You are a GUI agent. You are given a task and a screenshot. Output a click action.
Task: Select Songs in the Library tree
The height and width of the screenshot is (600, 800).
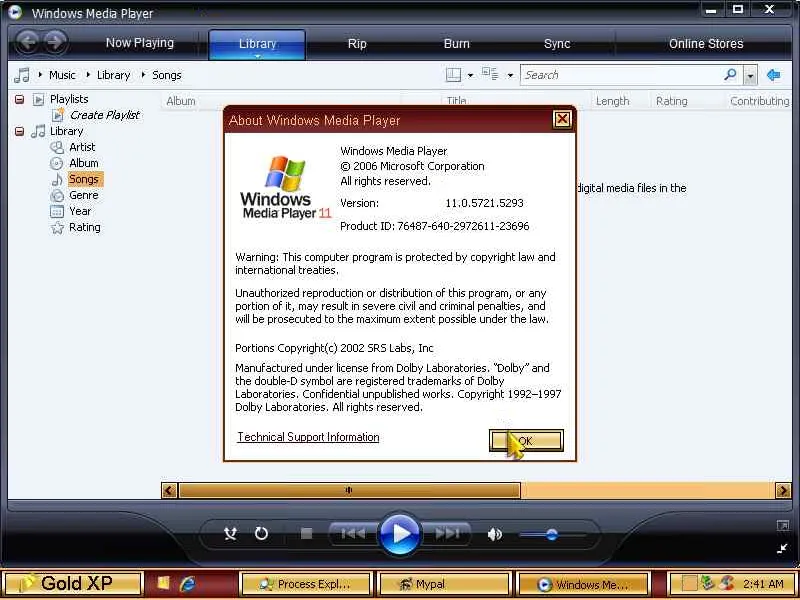(x=84, y=179)
